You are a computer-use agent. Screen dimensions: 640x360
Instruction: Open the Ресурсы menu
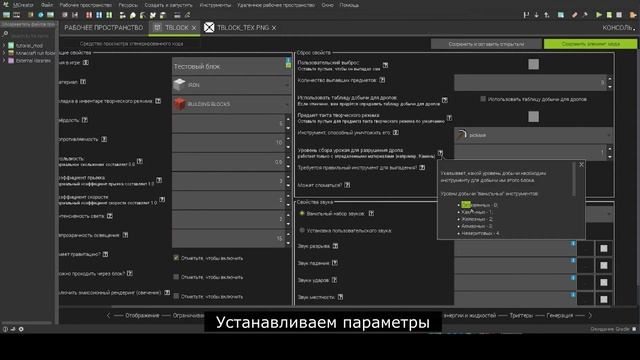tap(128, 5)
